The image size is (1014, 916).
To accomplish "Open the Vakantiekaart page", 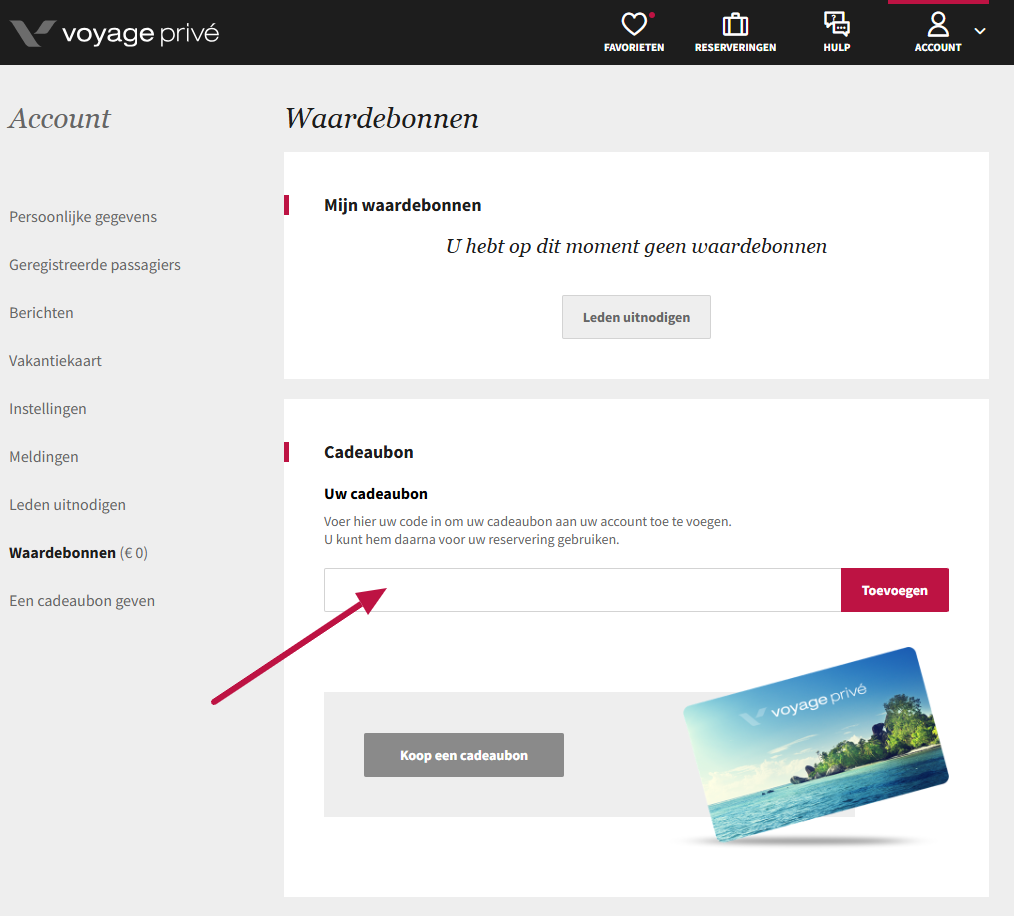I will pos(55,361).
